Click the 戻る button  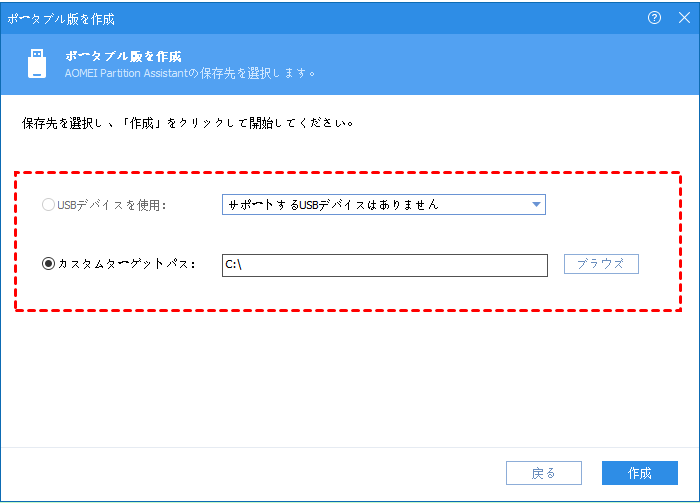[543, 473]
